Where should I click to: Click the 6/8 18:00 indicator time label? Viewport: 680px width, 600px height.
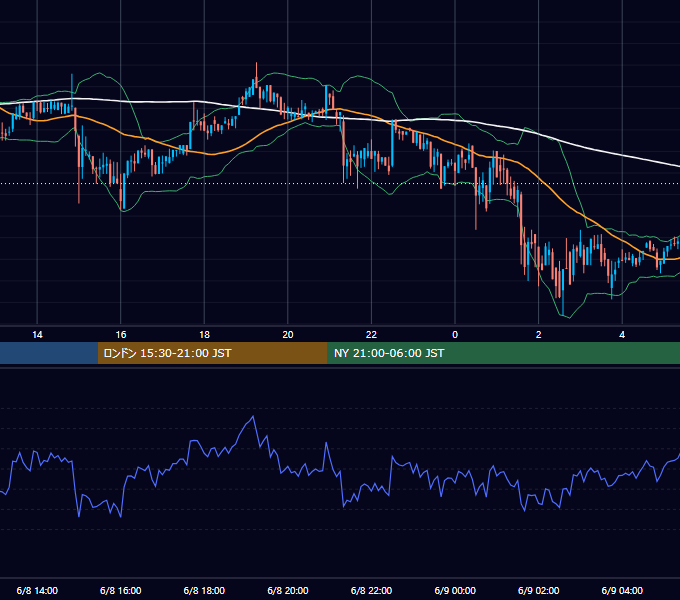point(204,590)
